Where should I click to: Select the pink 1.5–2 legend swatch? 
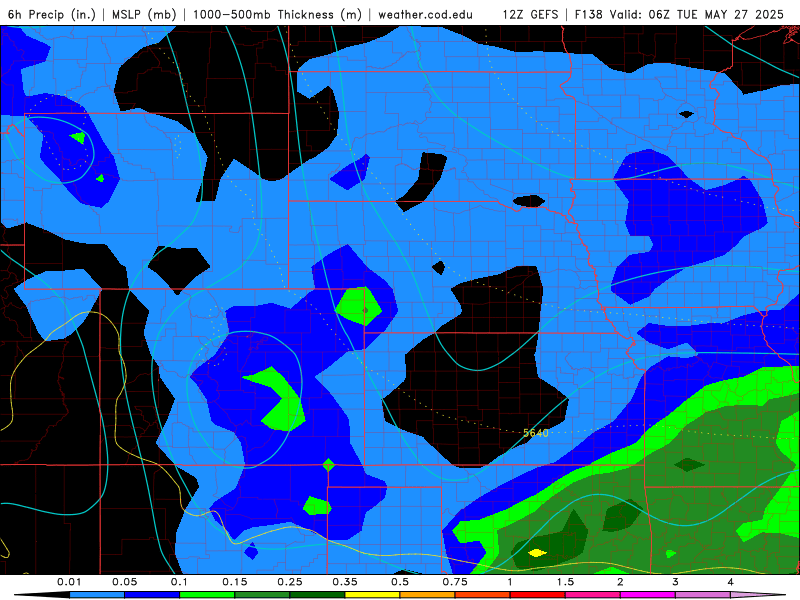coord(593,595)
